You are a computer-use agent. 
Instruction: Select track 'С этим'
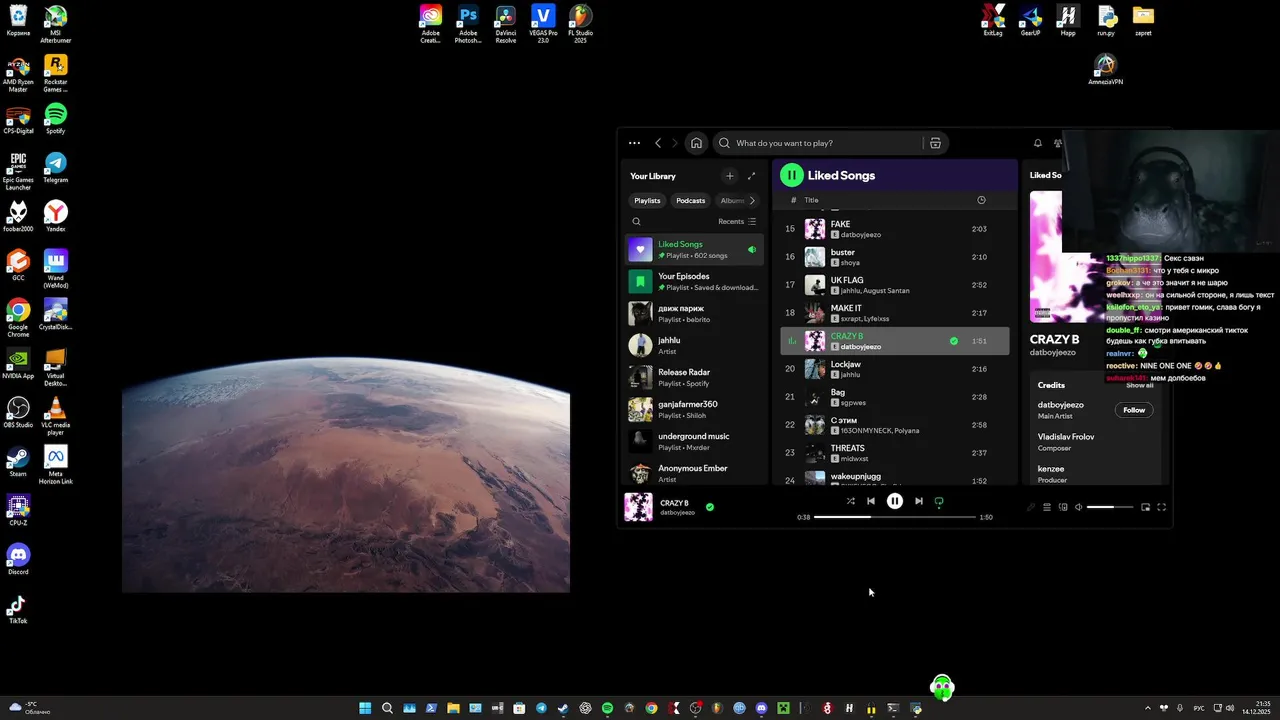(x=895, y=425)
